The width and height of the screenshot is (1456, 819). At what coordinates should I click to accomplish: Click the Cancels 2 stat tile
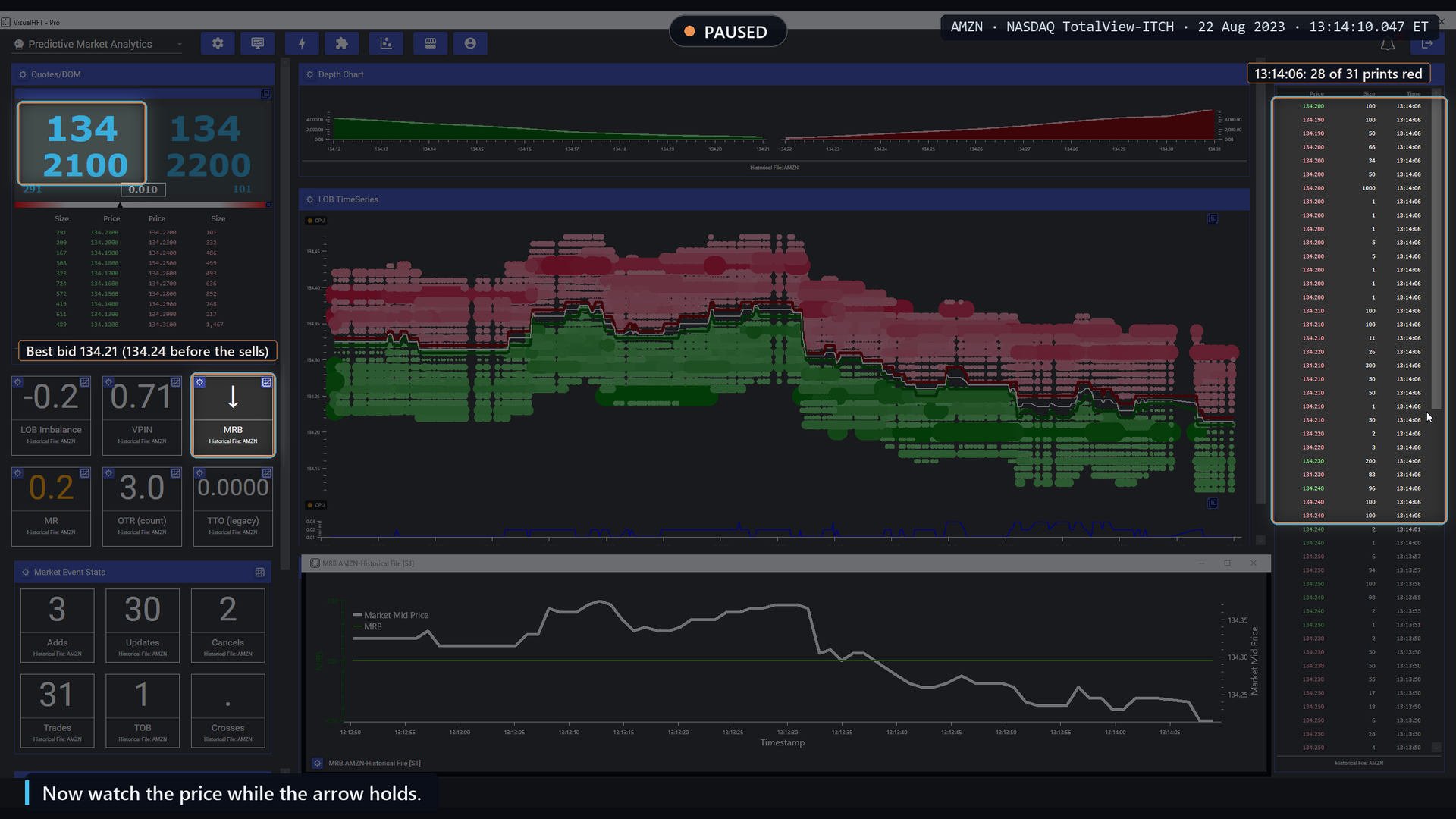(x=228, y=625)
